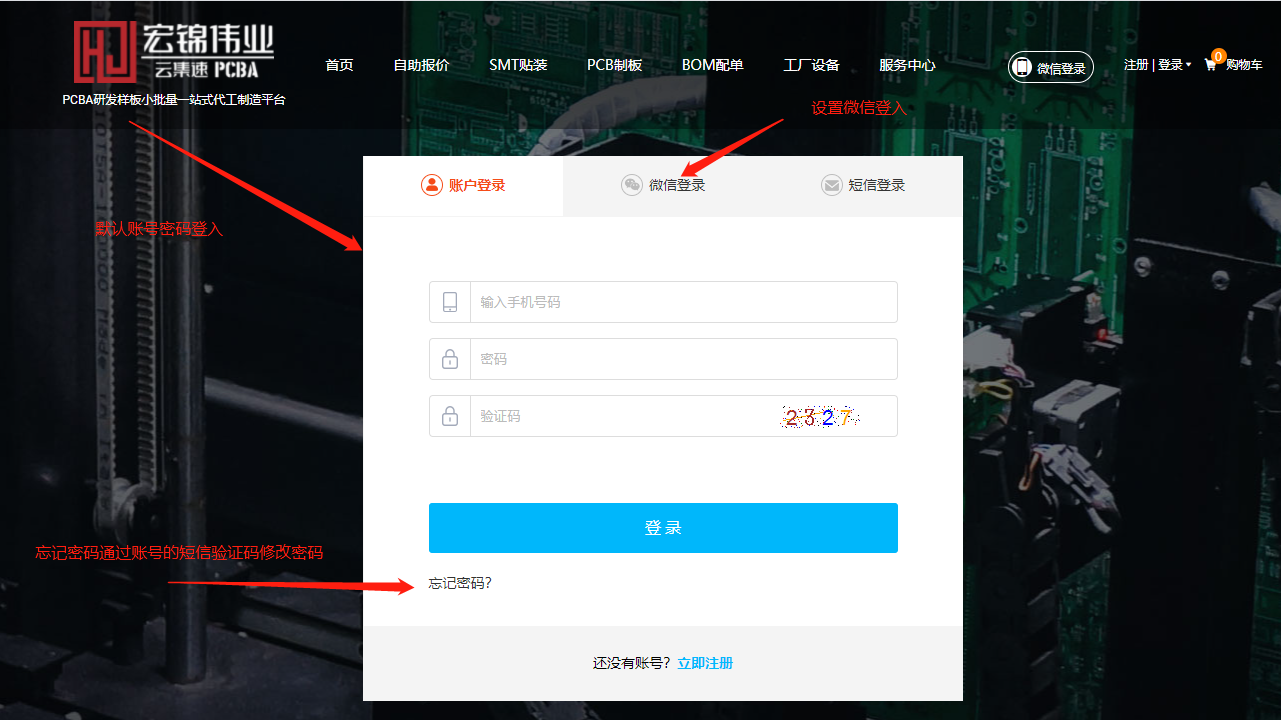
Task: Expand the 登录 dropdown arrow
Action: (1190, 64)
